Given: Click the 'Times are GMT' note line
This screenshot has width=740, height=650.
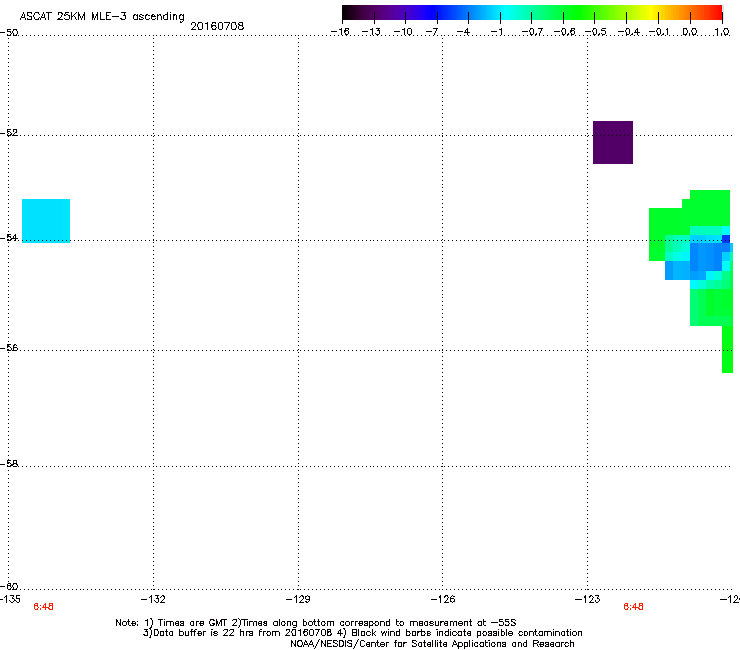Looking at the screenshot, I should click(x=316, y=623).
